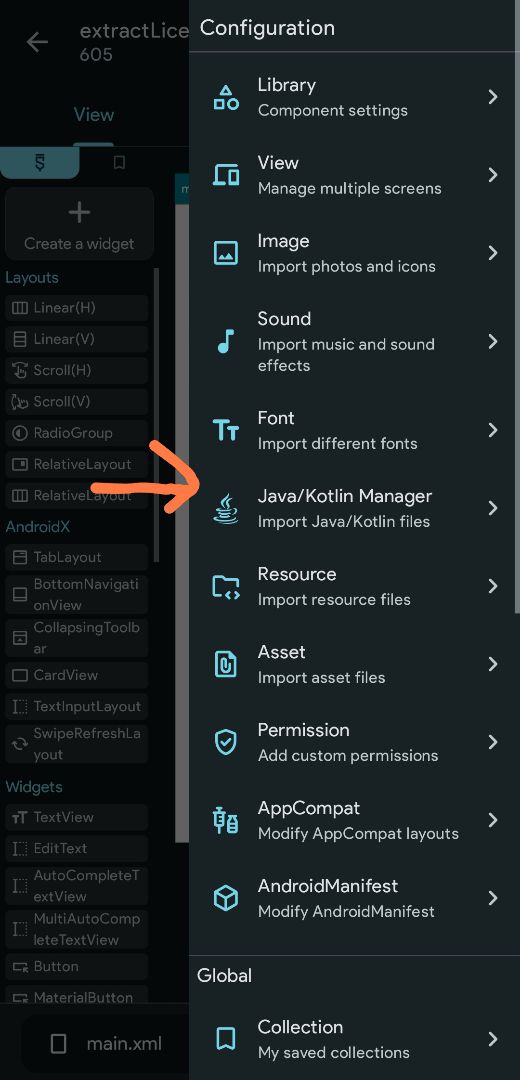Expand the AppCompat chevron arrow
This screenshot has width=520, height=1080.
pos(492,820)
